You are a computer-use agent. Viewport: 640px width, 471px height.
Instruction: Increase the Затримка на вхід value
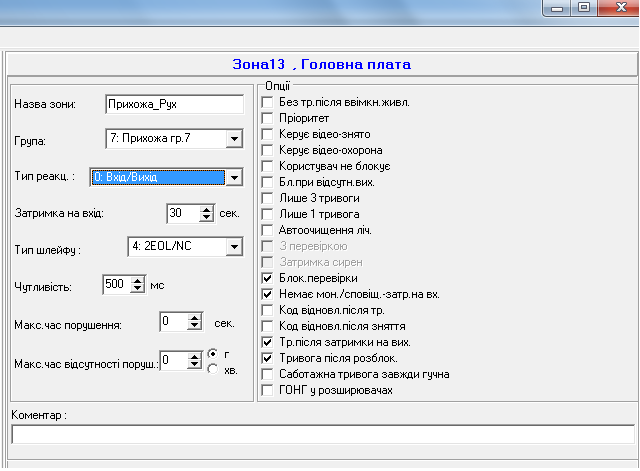207,209
